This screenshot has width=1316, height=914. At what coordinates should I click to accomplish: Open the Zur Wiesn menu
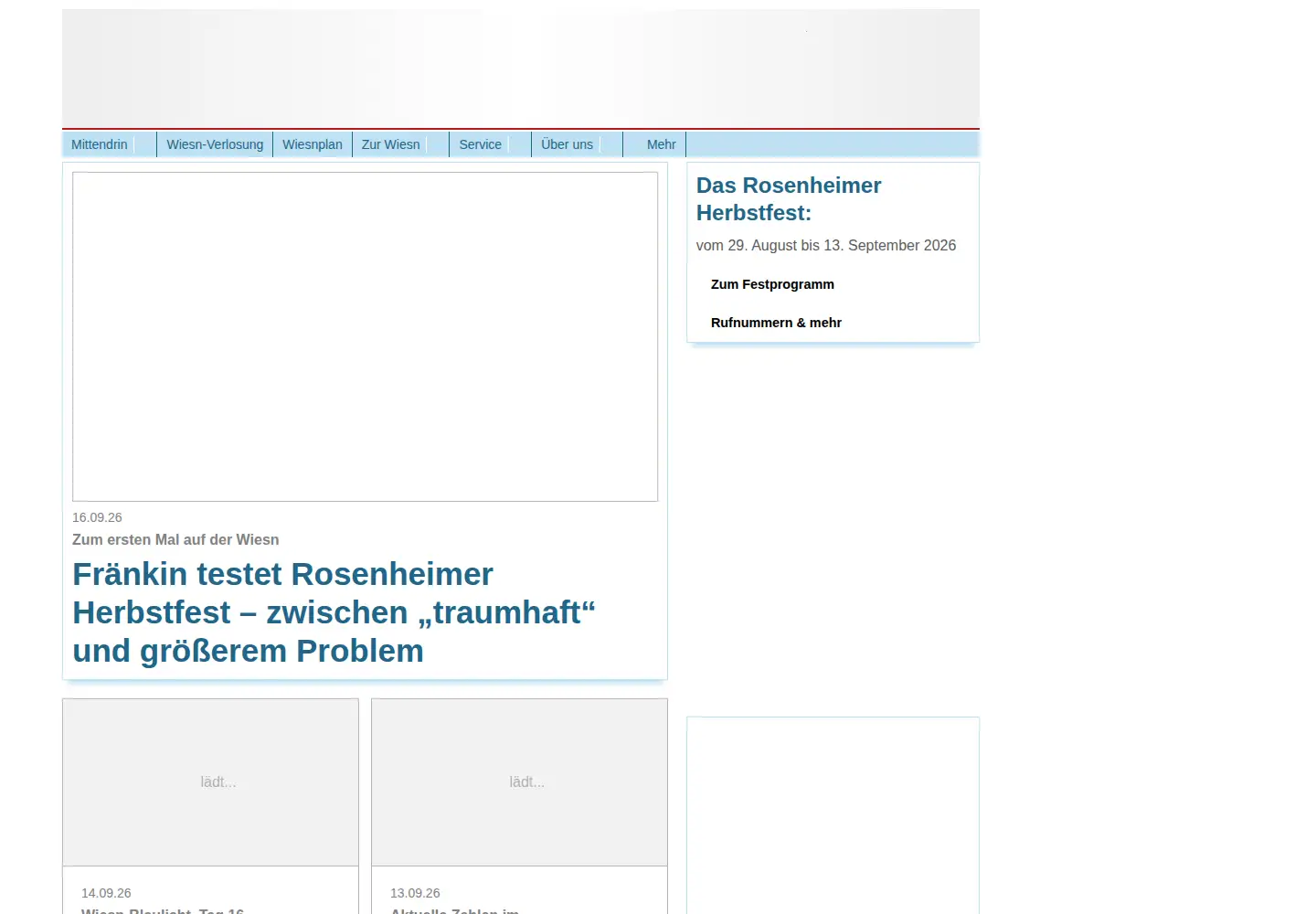pos(391,144)
